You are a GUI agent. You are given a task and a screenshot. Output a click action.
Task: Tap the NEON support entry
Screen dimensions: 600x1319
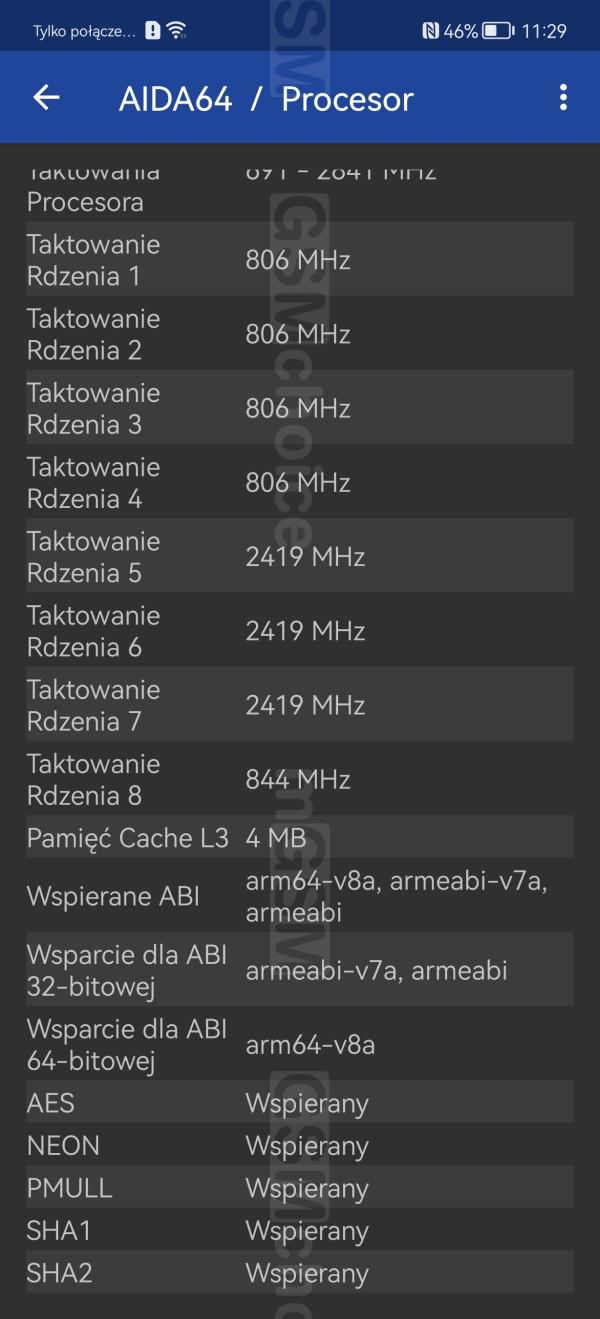[299, 1146]
